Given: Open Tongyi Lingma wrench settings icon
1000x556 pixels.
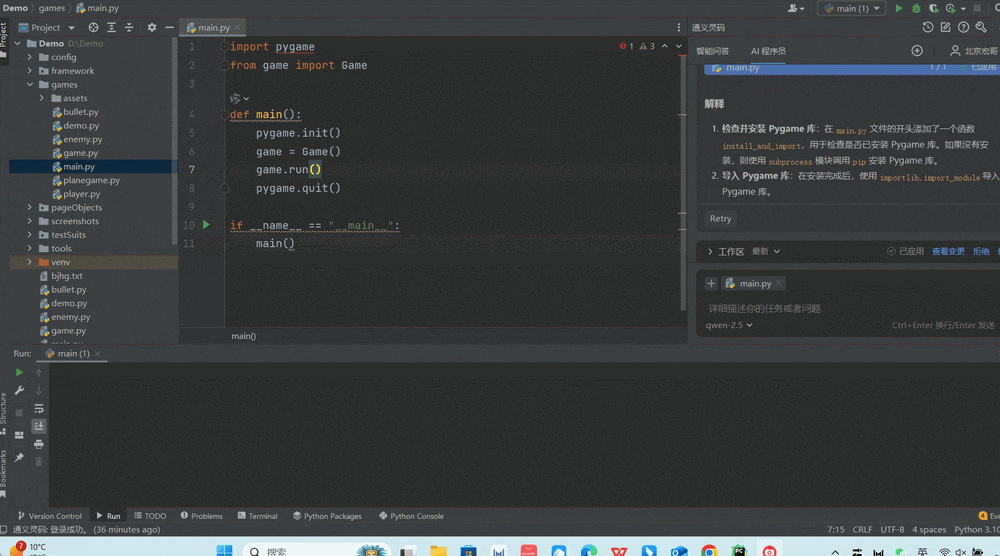Looking at the screenshot, I should coord(981,28).
